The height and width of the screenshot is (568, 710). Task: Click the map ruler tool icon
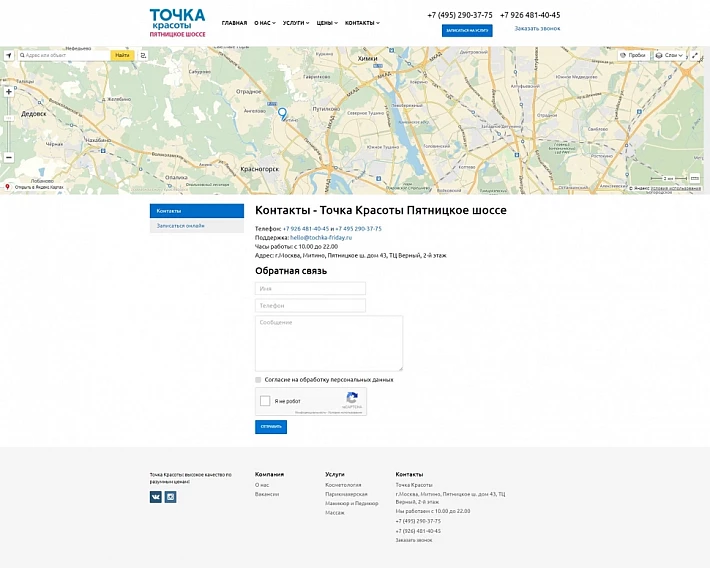click(694, 177)
